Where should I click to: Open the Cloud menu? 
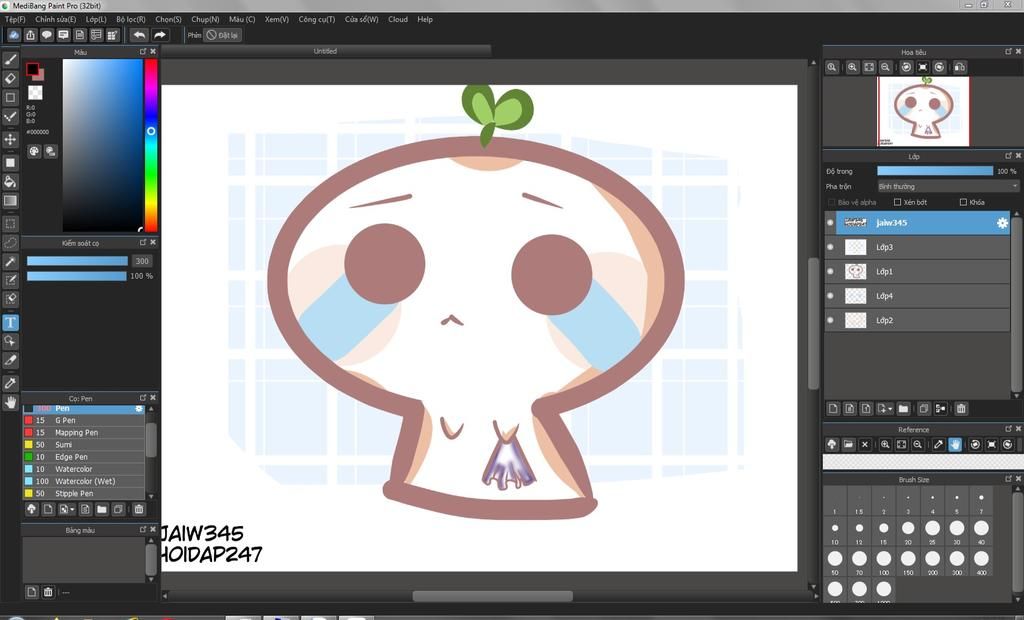tap(398, 20)
